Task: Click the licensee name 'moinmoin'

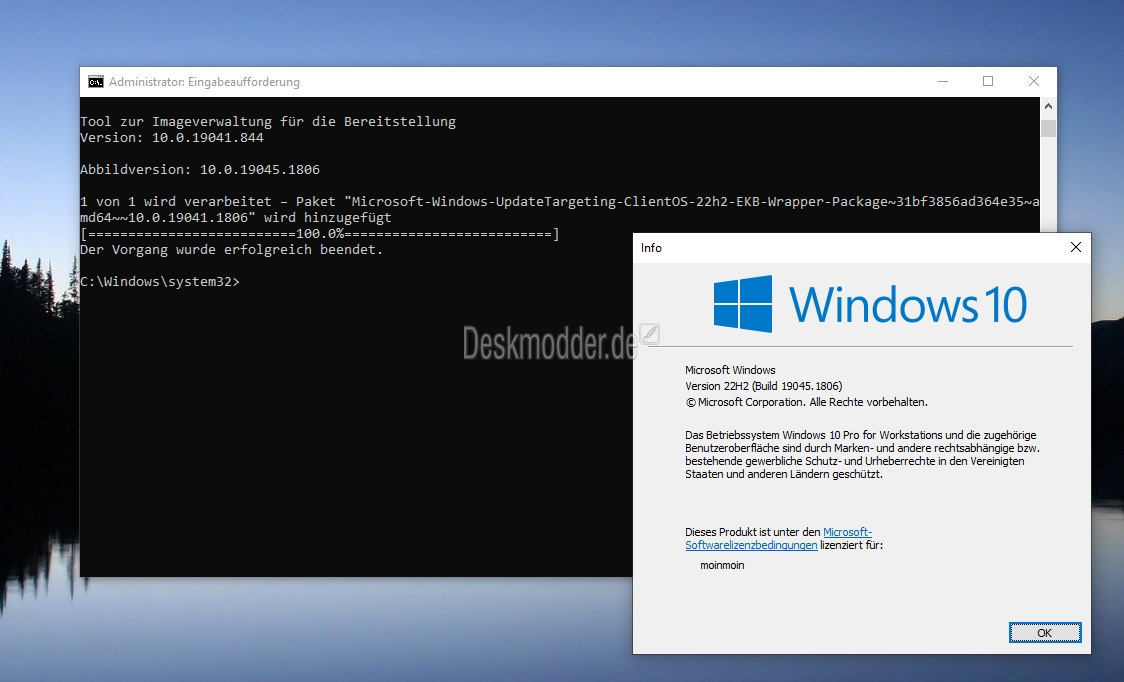Action: [x=722, y=565]
